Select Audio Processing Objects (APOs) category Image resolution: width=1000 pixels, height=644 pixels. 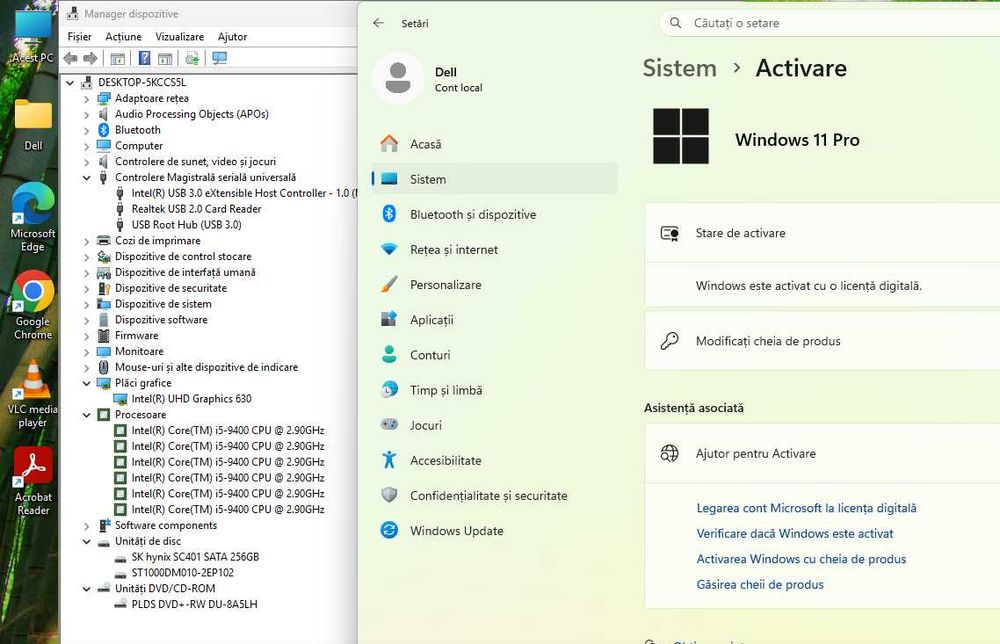click(x=191, y=114)
